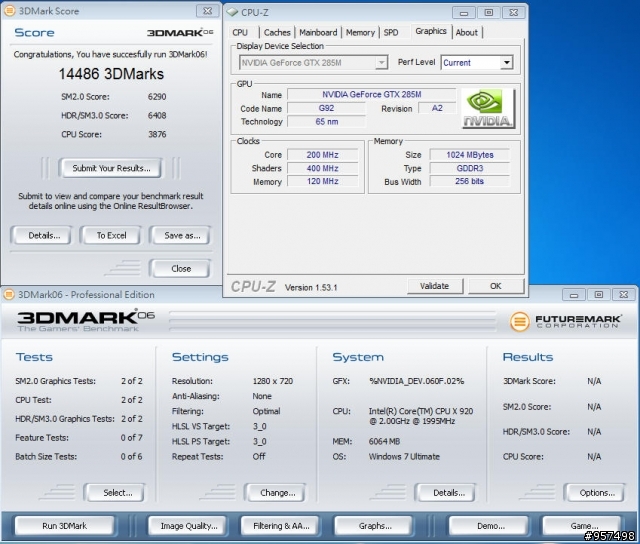Click the HDR/SM3.0 Score value 6408
The image size is (640, 544).
[157, 115]
